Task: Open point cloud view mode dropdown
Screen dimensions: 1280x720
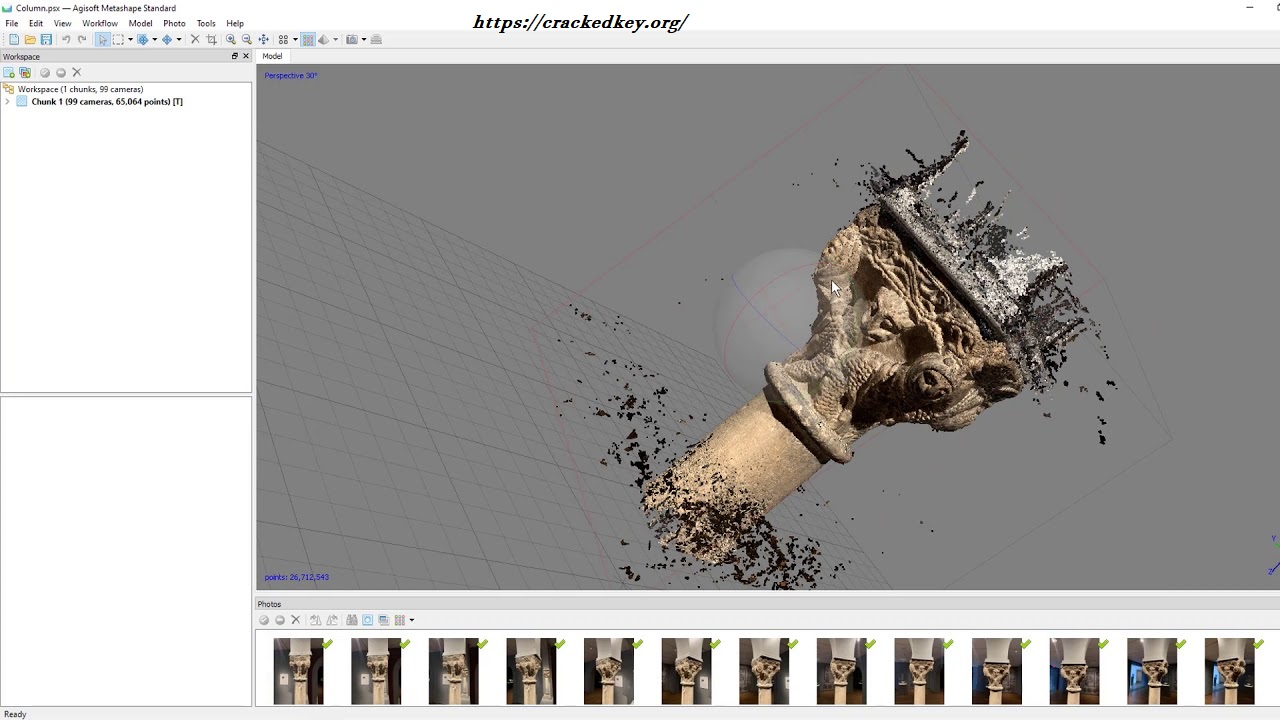Action: (295, 39)
